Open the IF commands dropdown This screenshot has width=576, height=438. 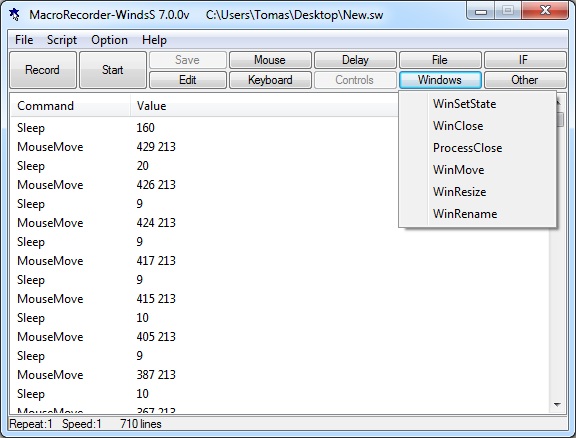point(525,60)
